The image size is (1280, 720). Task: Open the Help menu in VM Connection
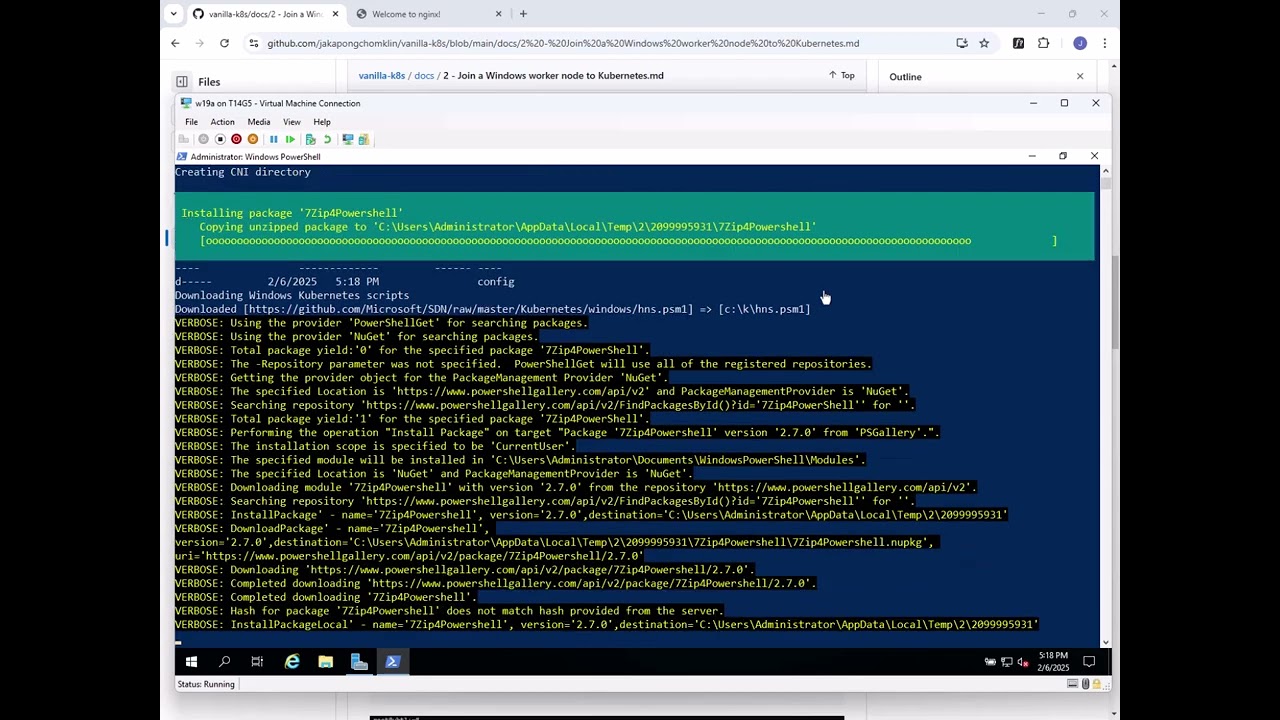(322, 122)
